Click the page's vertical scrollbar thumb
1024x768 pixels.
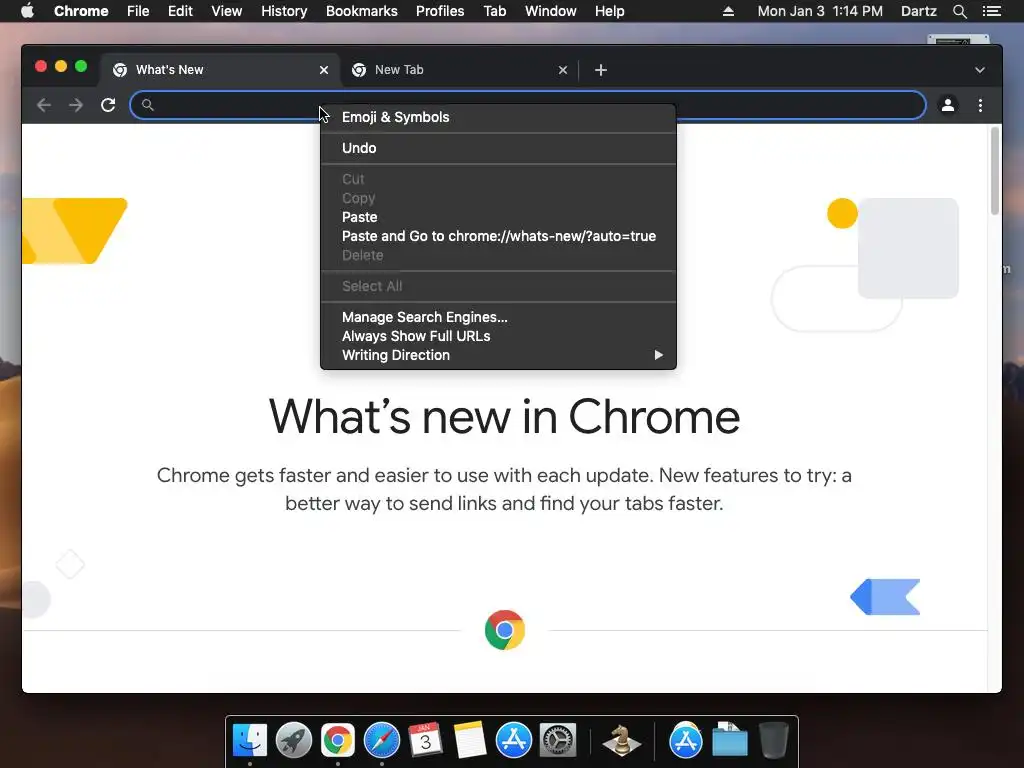click(995, 171)
